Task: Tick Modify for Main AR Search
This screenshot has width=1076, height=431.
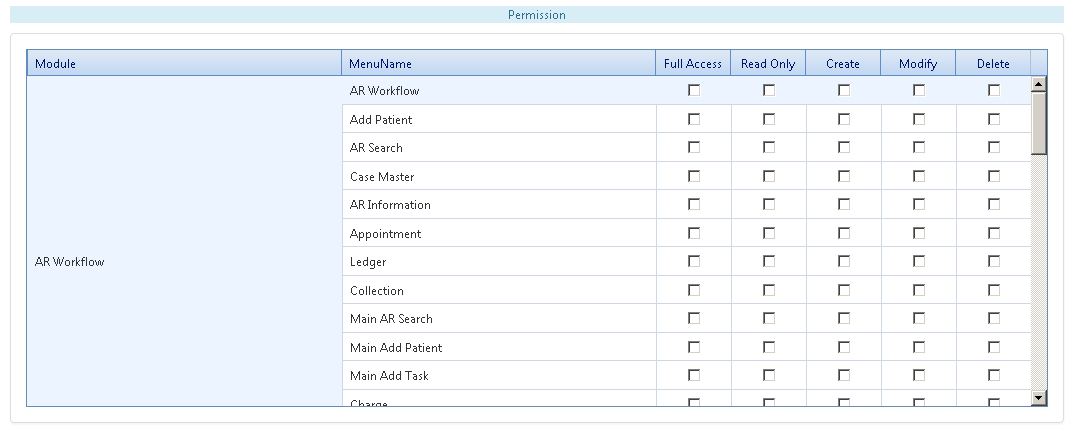Action: pyautogui.click(x=918, y=318)
